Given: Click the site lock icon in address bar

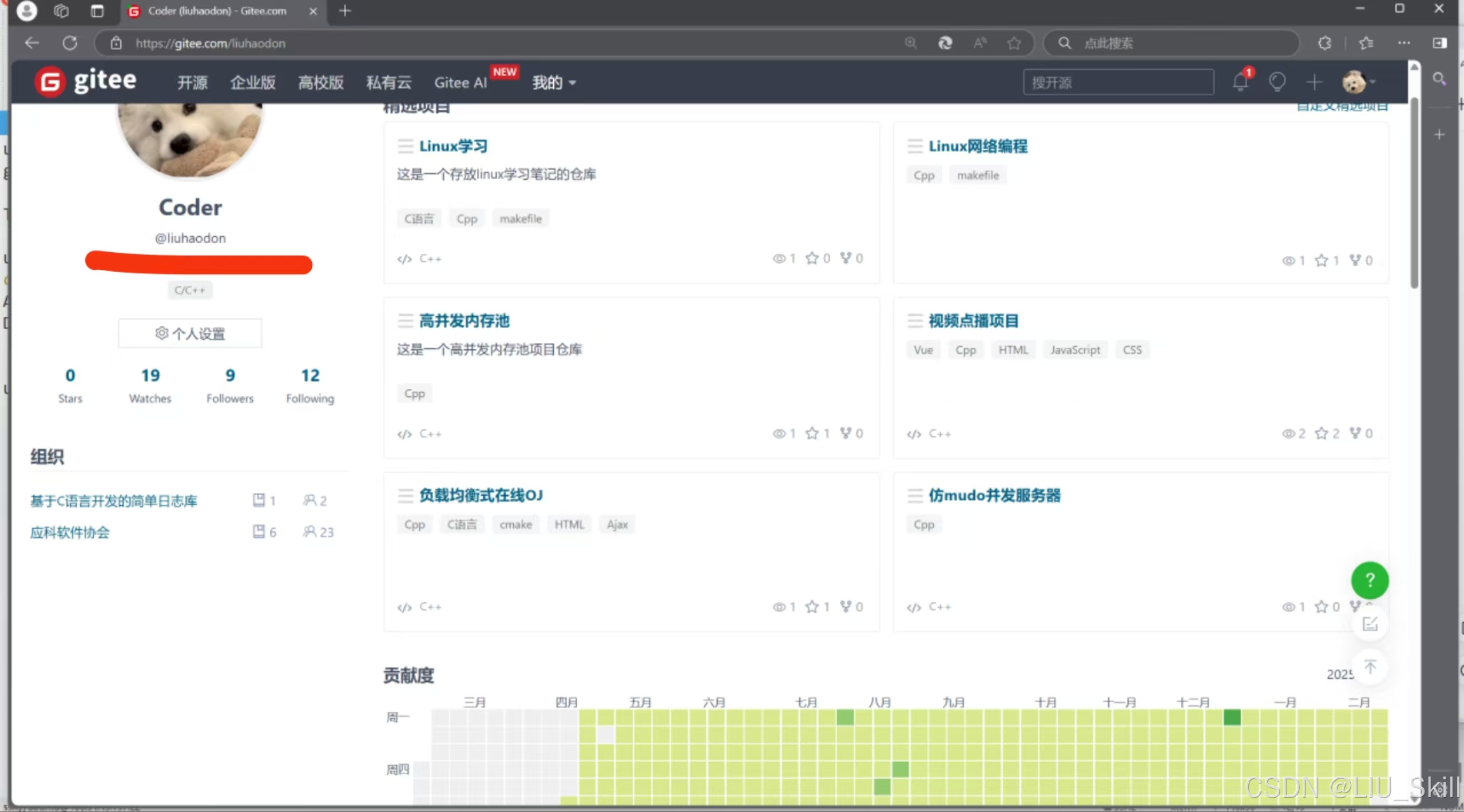Looking at the screenshot, I should [x=116, y=43].
